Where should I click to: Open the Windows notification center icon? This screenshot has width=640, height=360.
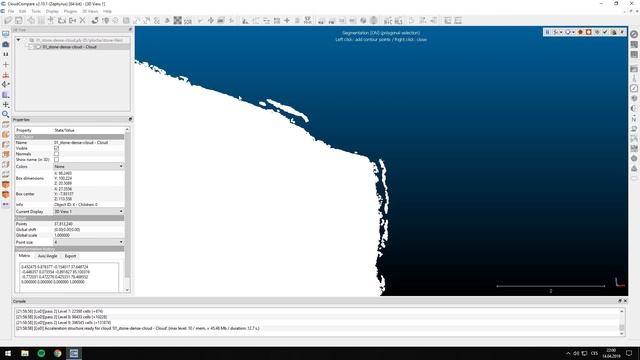[629, 353]
